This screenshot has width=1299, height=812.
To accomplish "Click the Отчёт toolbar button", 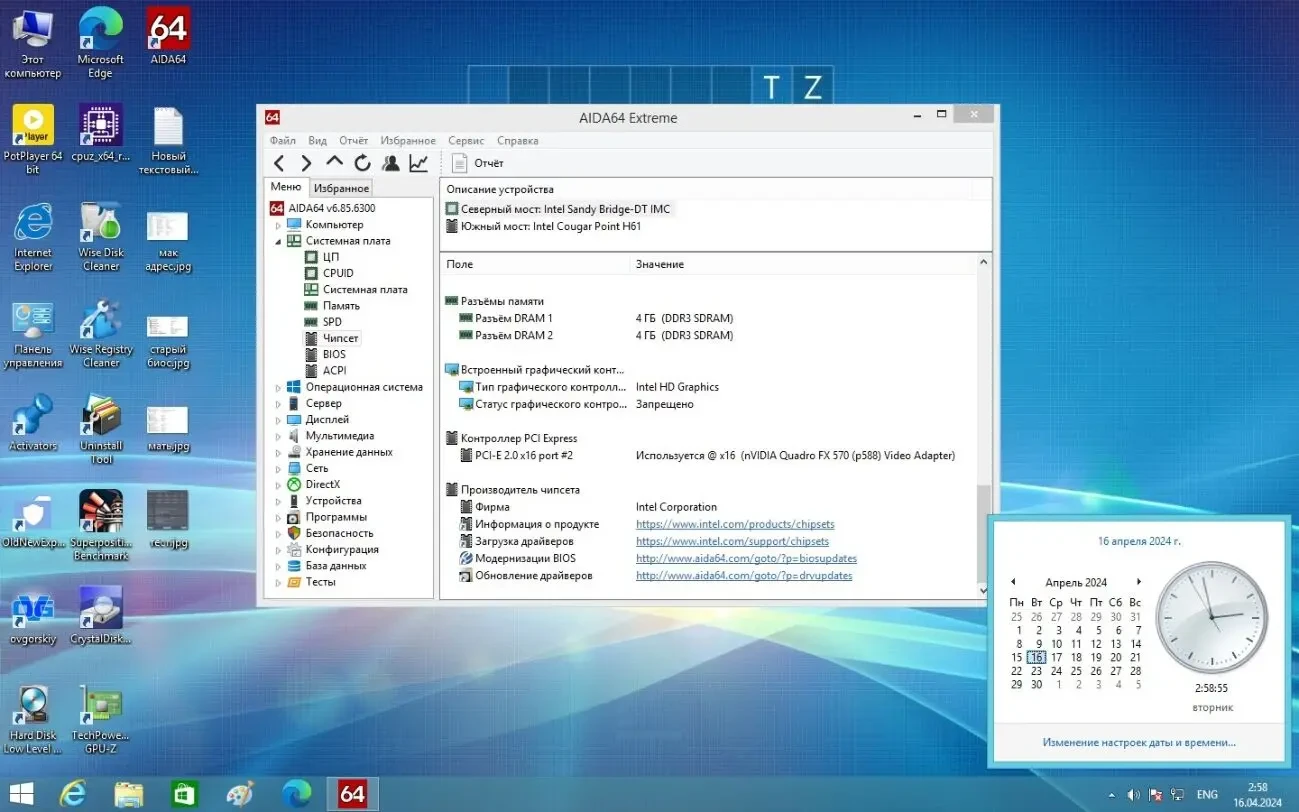I will coord(481,161).
